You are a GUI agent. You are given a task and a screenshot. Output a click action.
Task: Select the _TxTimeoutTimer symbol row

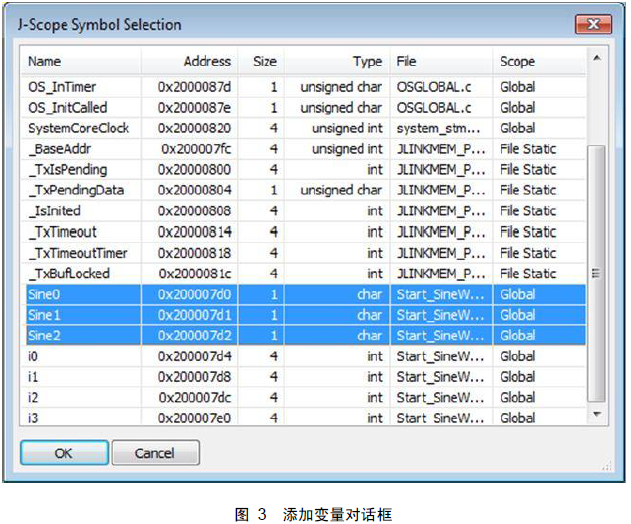[x=303, y=253]
